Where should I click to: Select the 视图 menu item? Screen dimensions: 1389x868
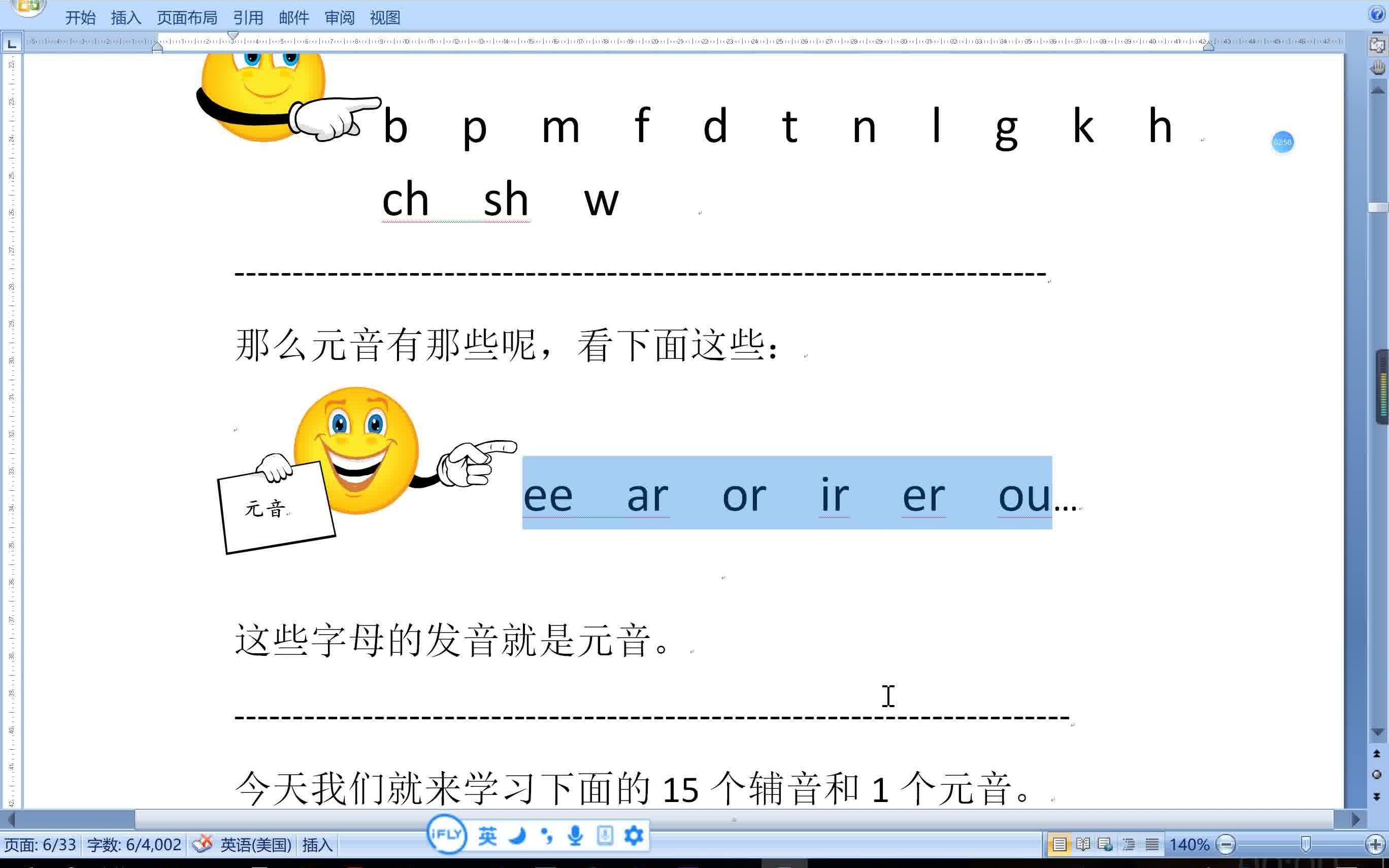[385, 18]
